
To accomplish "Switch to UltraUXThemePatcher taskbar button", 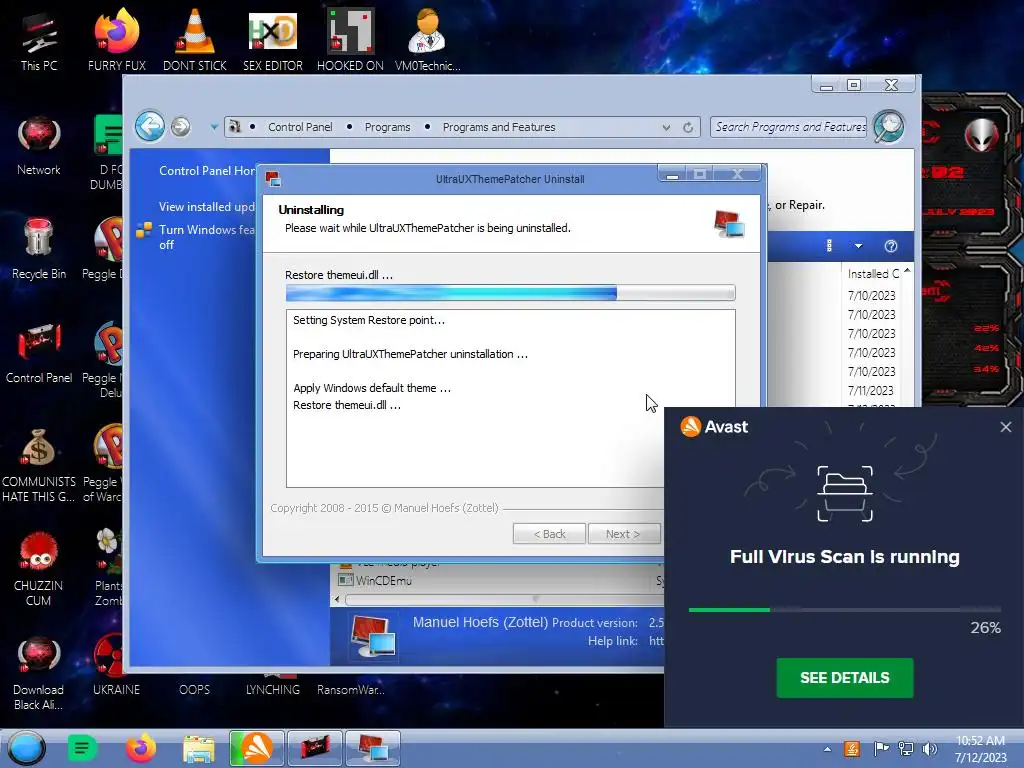I will tap(372, 748).
